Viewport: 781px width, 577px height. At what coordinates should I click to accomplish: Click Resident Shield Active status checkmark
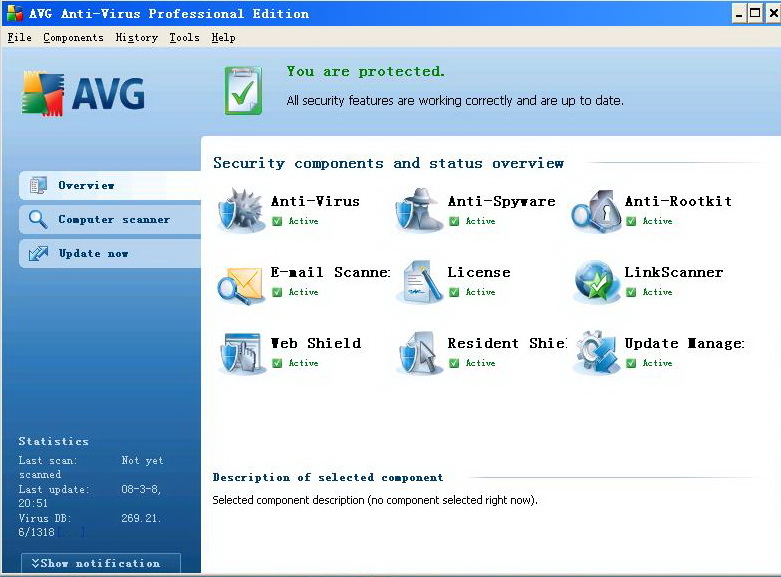(454, 363)
